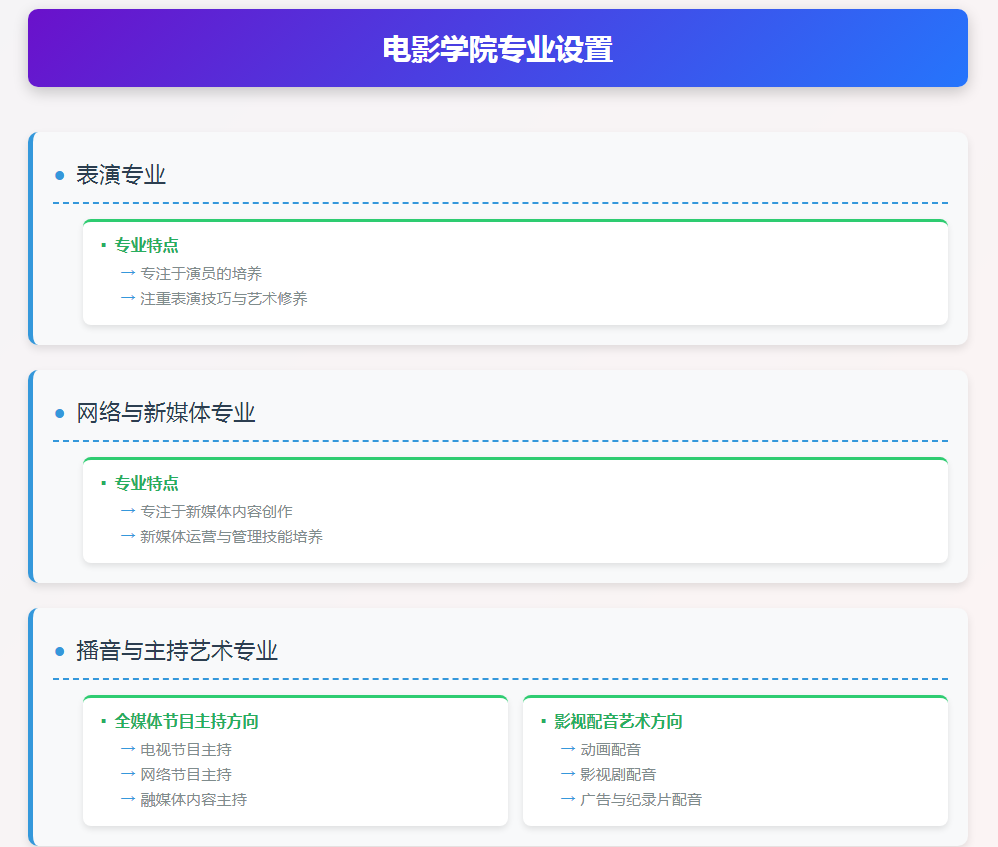Open 专业特点 under 表演专业
Image resolution: width=998 pixels, height=847 pixels.
coord(146,246)
